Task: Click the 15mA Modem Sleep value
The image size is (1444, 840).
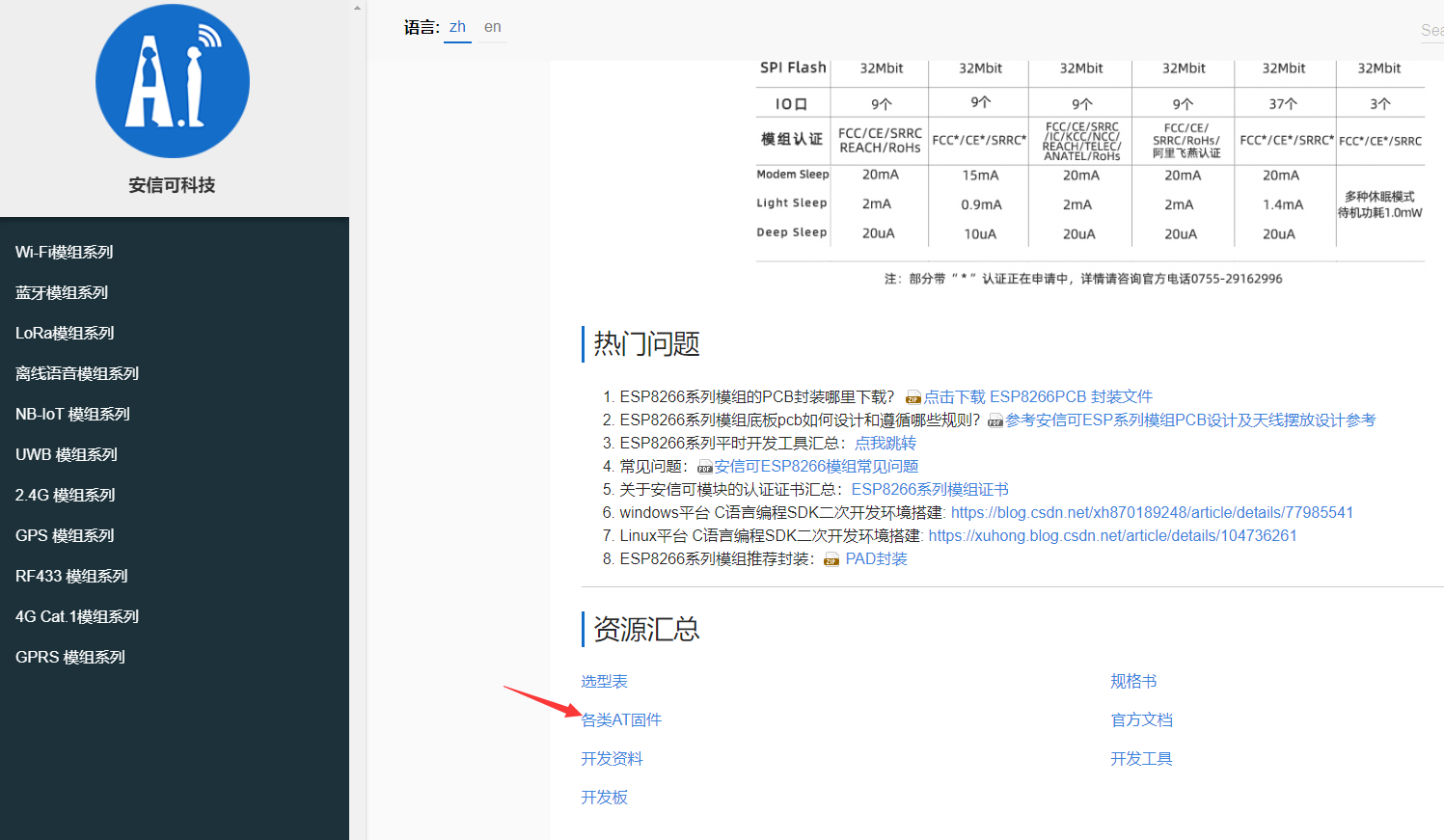Action: pos(980,176)
